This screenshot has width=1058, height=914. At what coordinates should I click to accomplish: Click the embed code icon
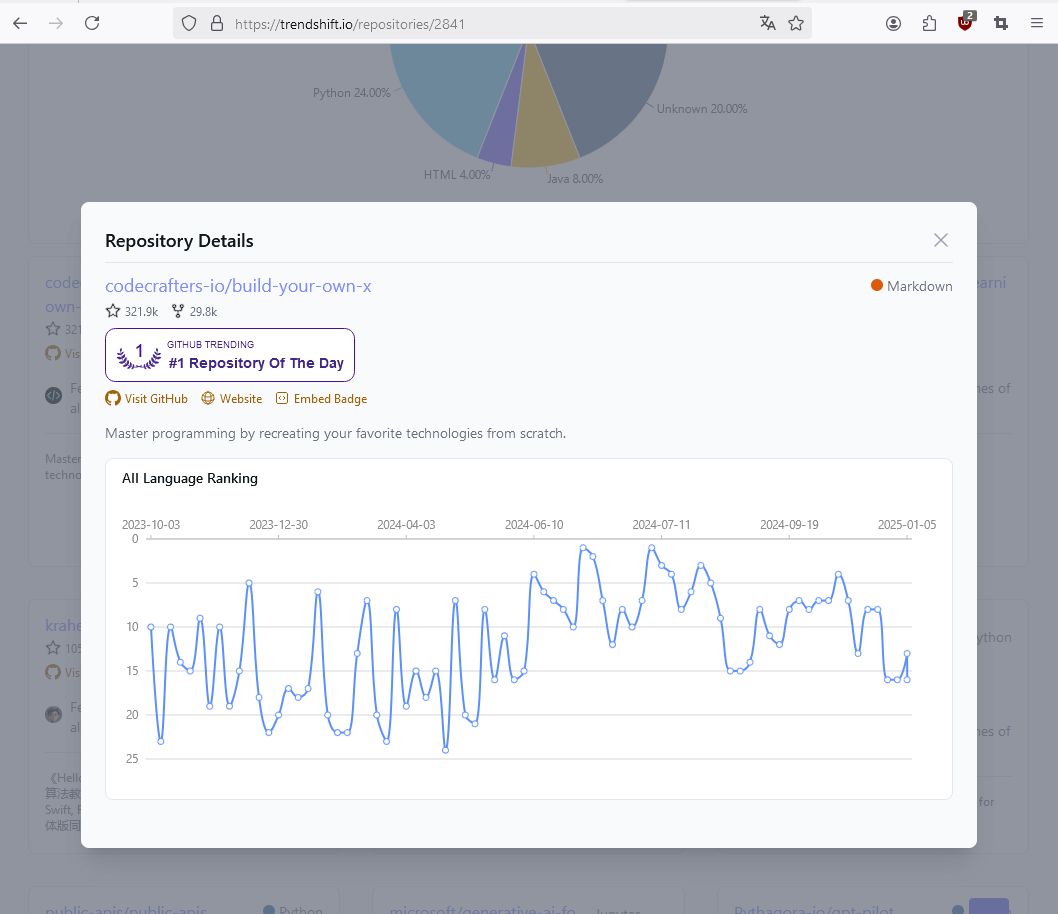point(282,399)
